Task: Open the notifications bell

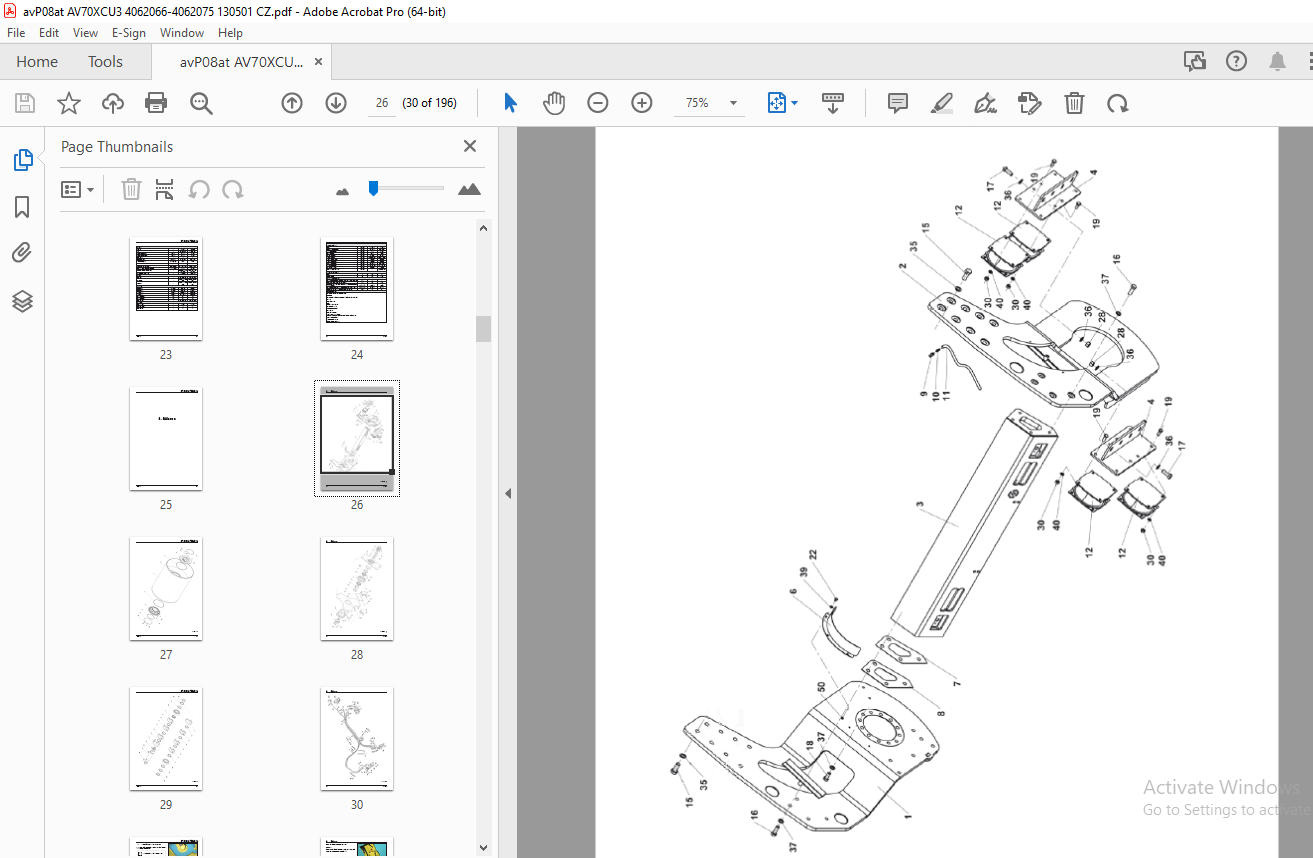Action: 1277,61
